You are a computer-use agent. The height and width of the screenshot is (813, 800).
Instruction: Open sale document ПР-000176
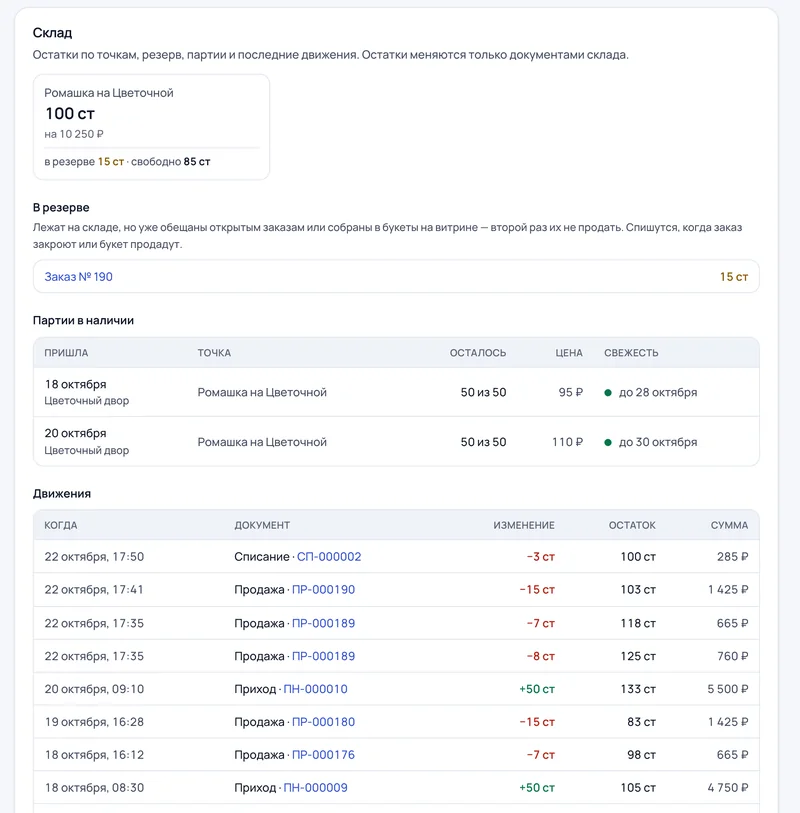coord(324,754)
